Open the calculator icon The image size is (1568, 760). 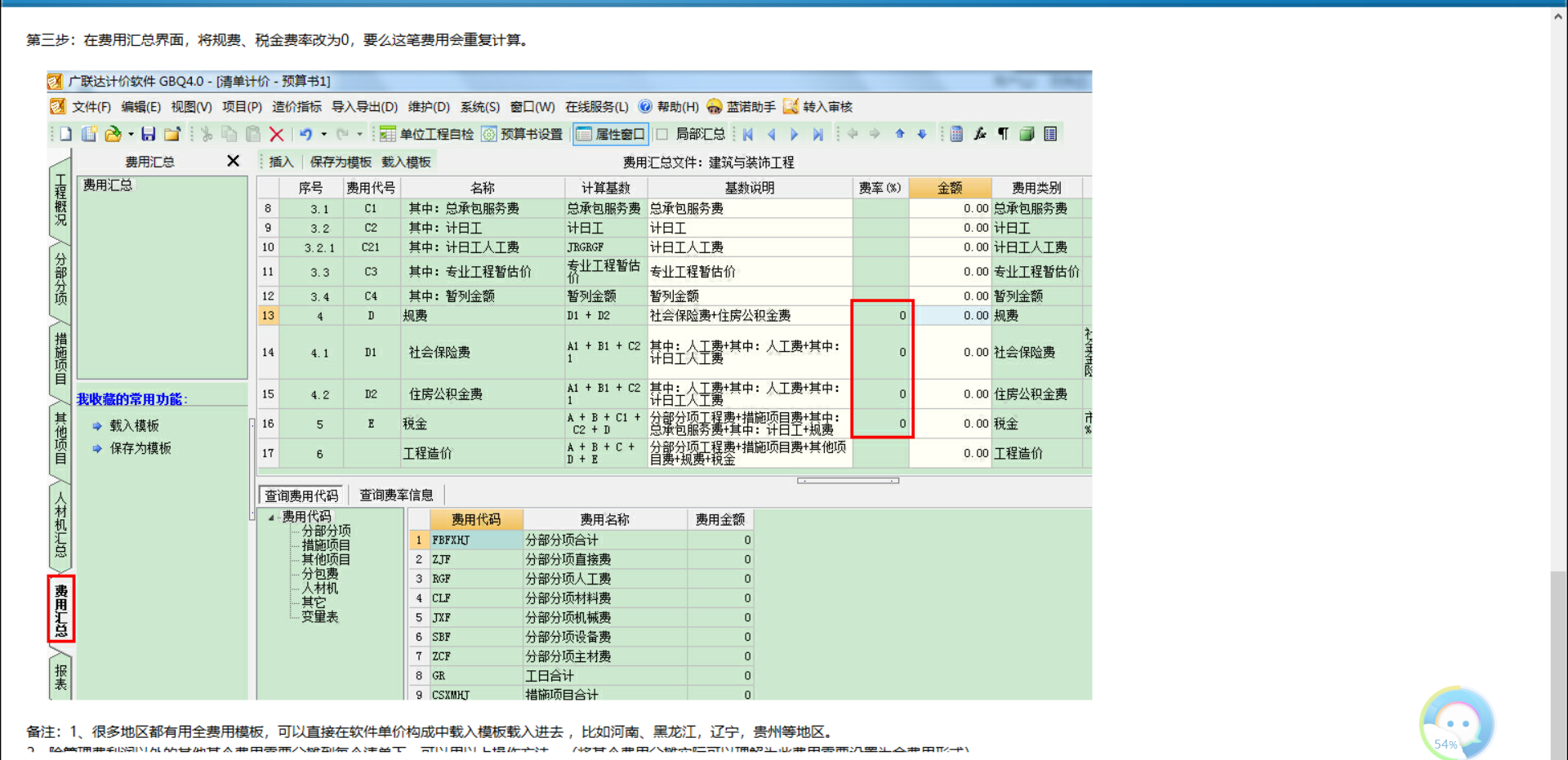click(x=956, y=134)
